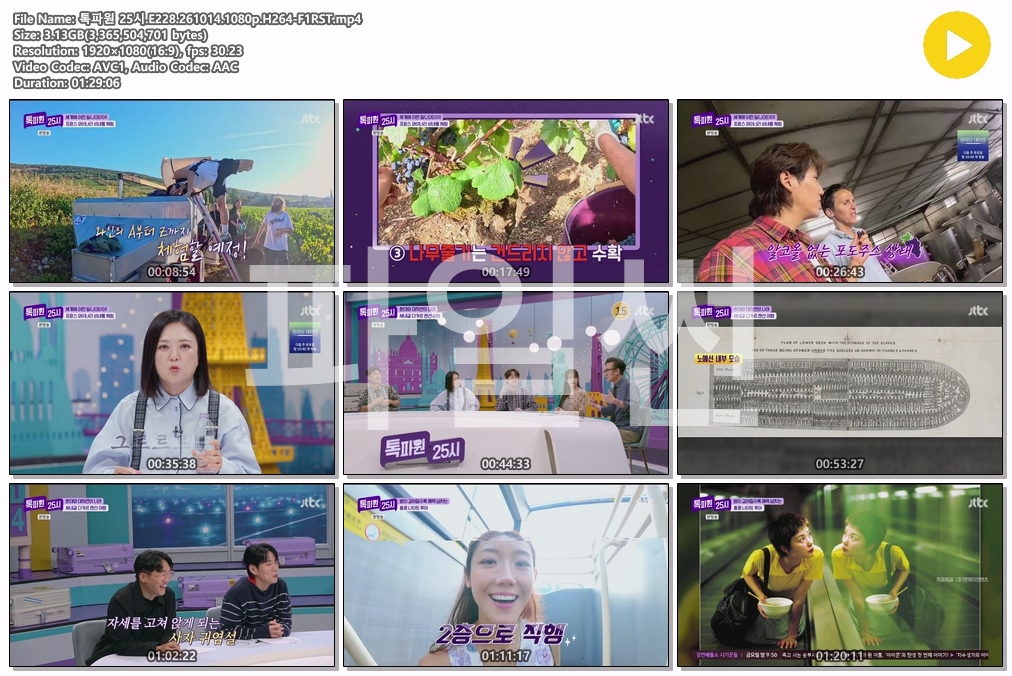Select the Size 3.13GB text line
The height and width of the screenshot is (676, 1012).
point(110,35)
